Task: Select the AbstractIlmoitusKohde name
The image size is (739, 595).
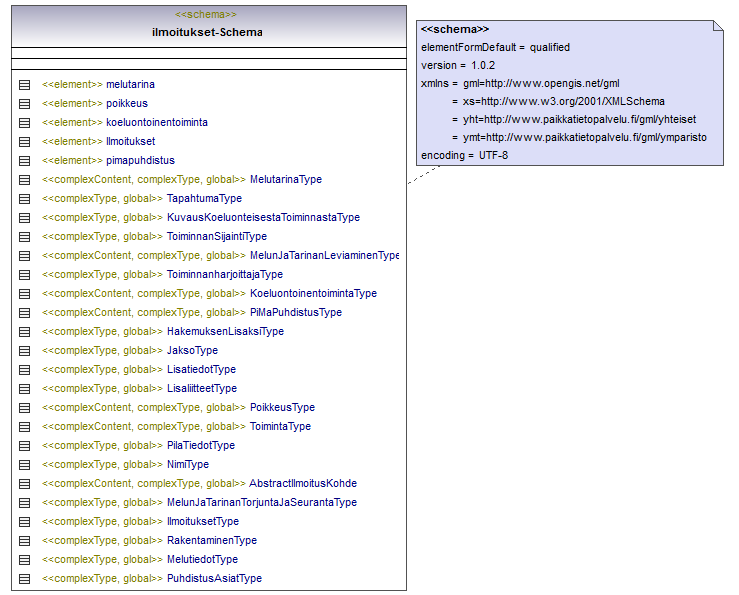Action: [303, 483]
